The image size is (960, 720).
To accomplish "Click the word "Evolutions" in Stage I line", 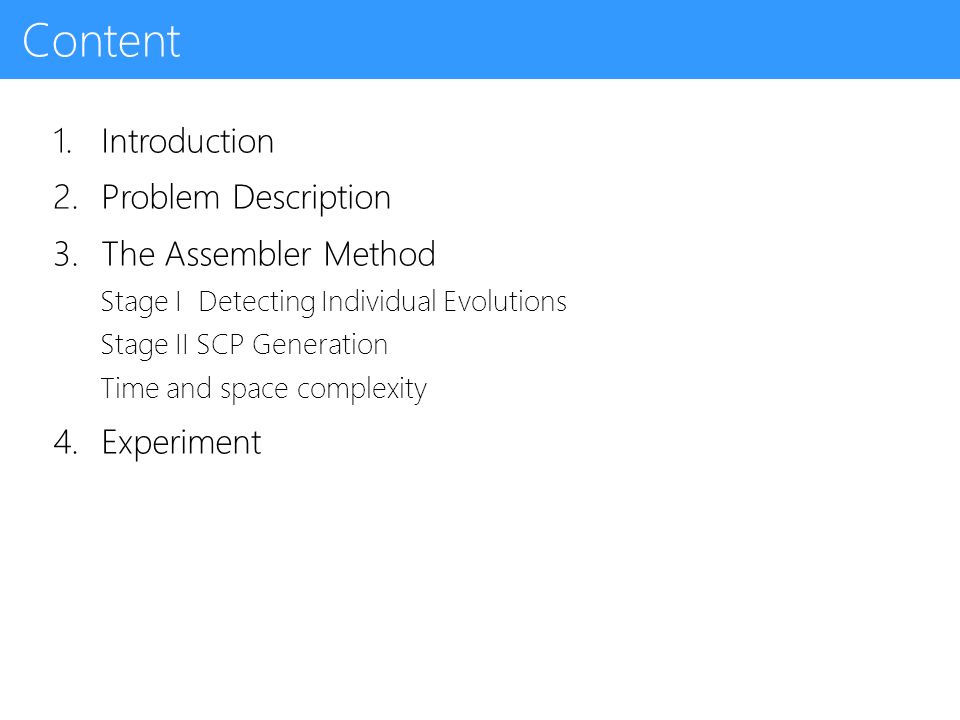I will coord(505,301).
